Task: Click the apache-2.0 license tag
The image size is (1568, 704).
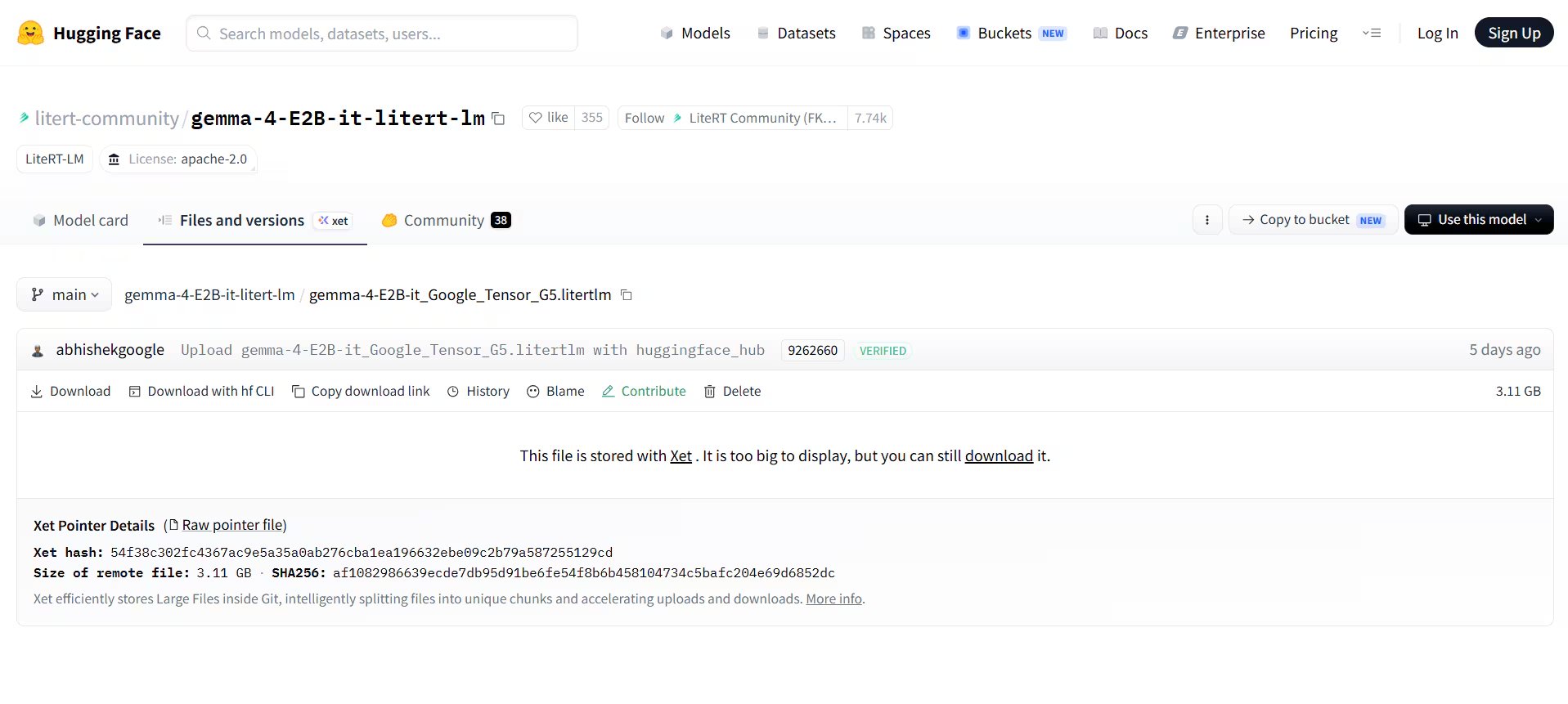Action: pyautogui.click(x=178, y=159)
